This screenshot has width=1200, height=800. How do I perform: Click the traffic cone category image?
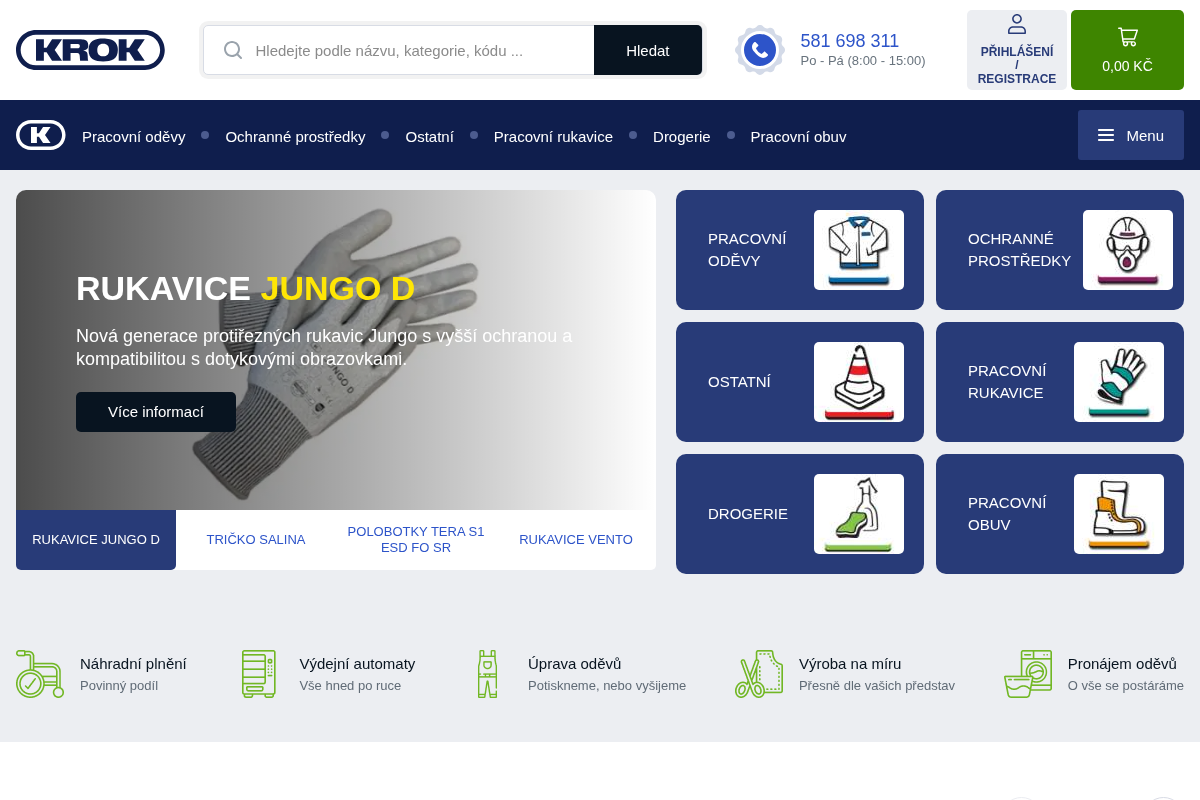(x=859, y=382)
